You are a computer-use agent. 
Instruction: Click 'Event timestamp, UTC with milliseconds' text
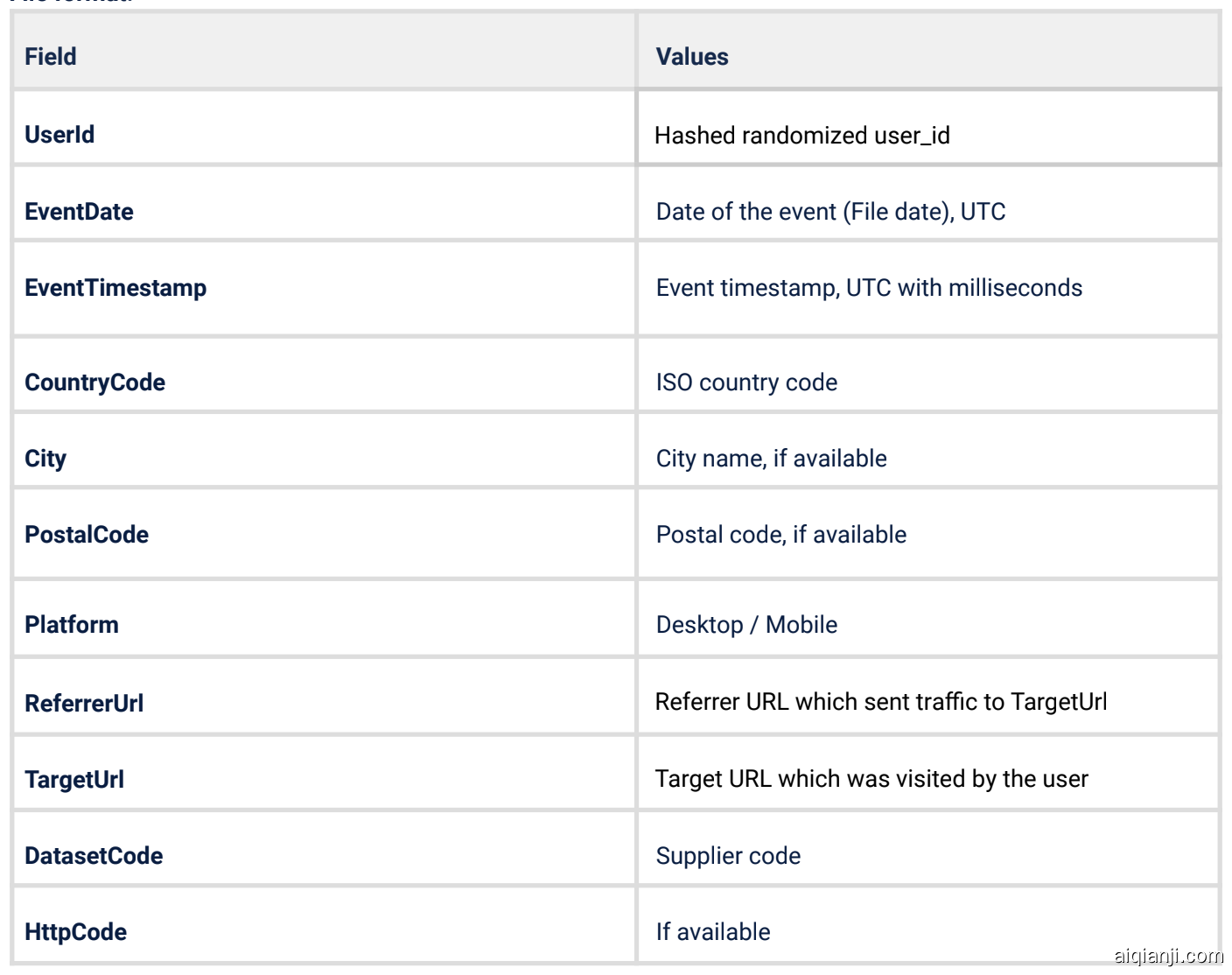pyautogui.click(x=869, y=288)
